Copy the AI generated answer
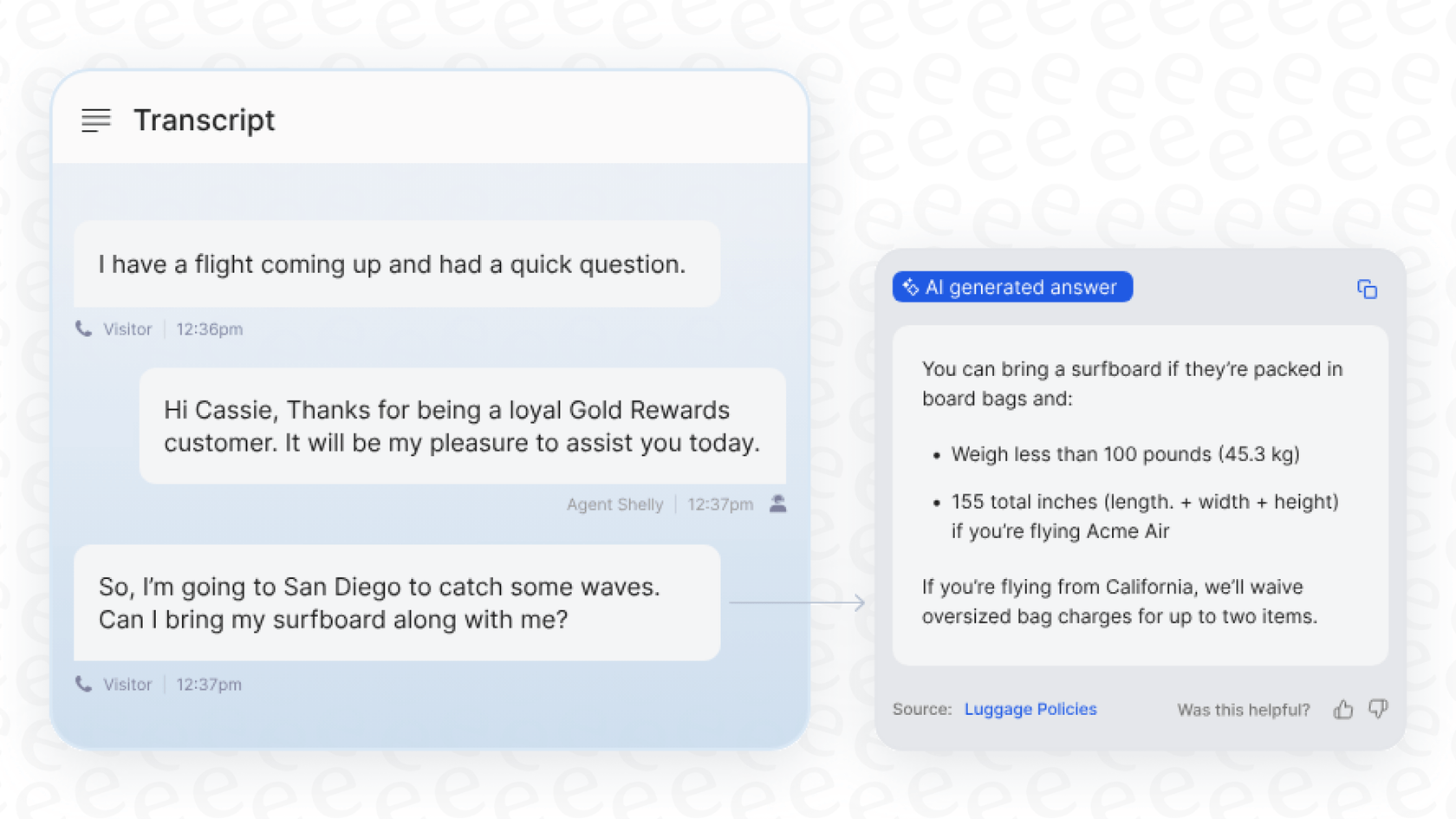 click(1367, 289)
